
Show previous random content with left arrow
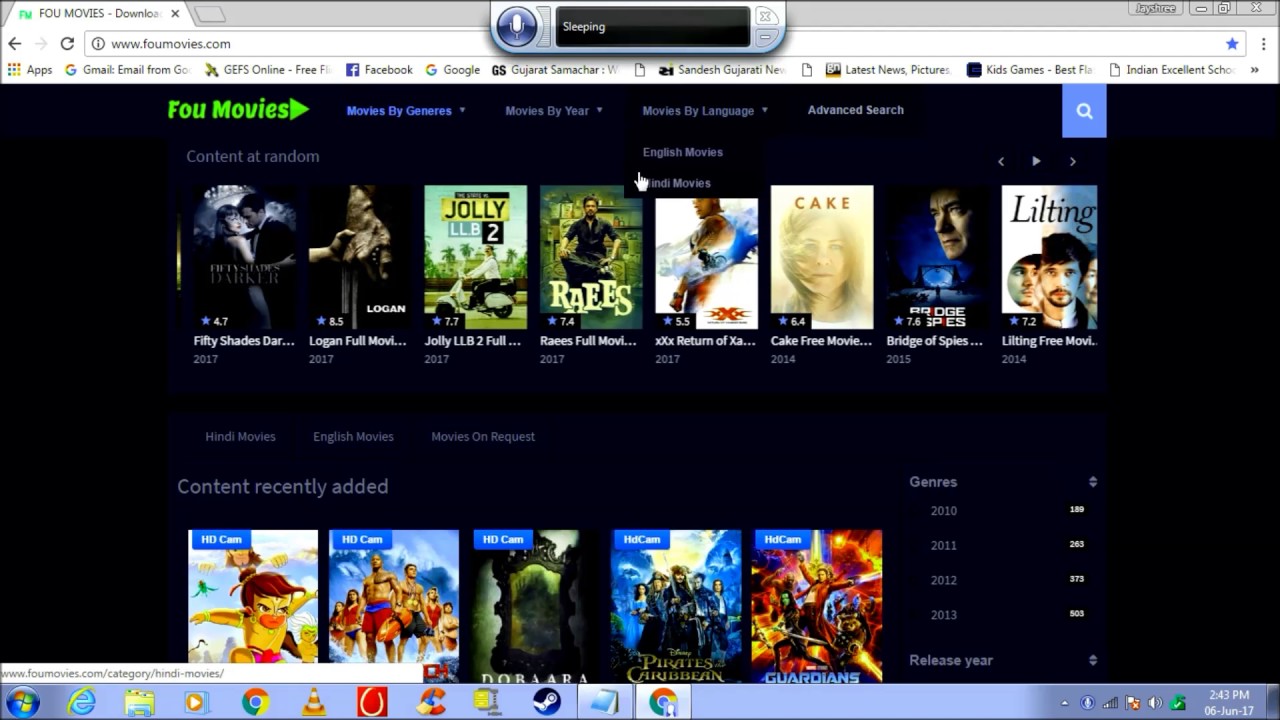tap(1000, 161)
